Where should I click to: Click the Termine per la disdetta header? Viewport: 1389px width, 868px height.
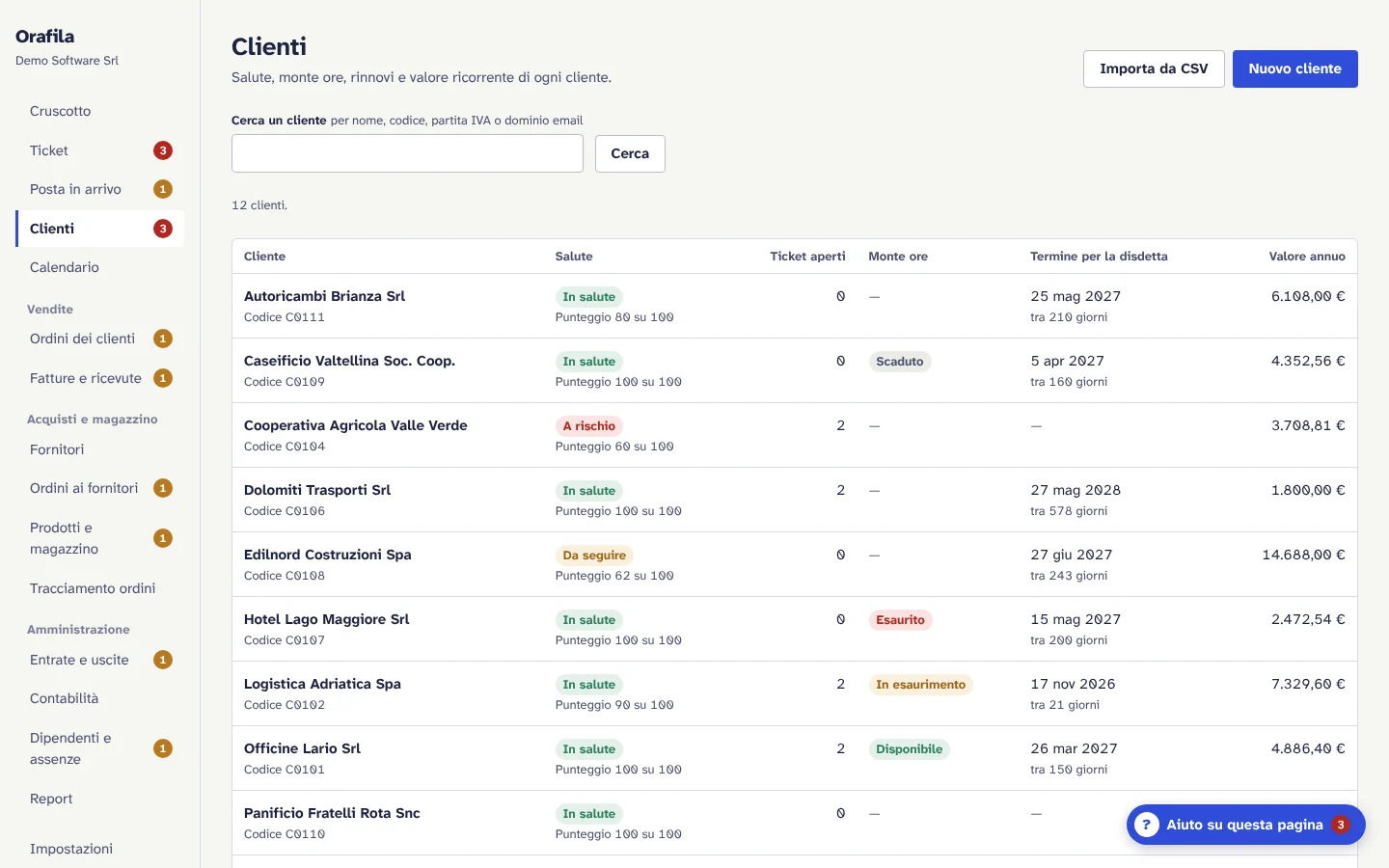pos(1099,257)
